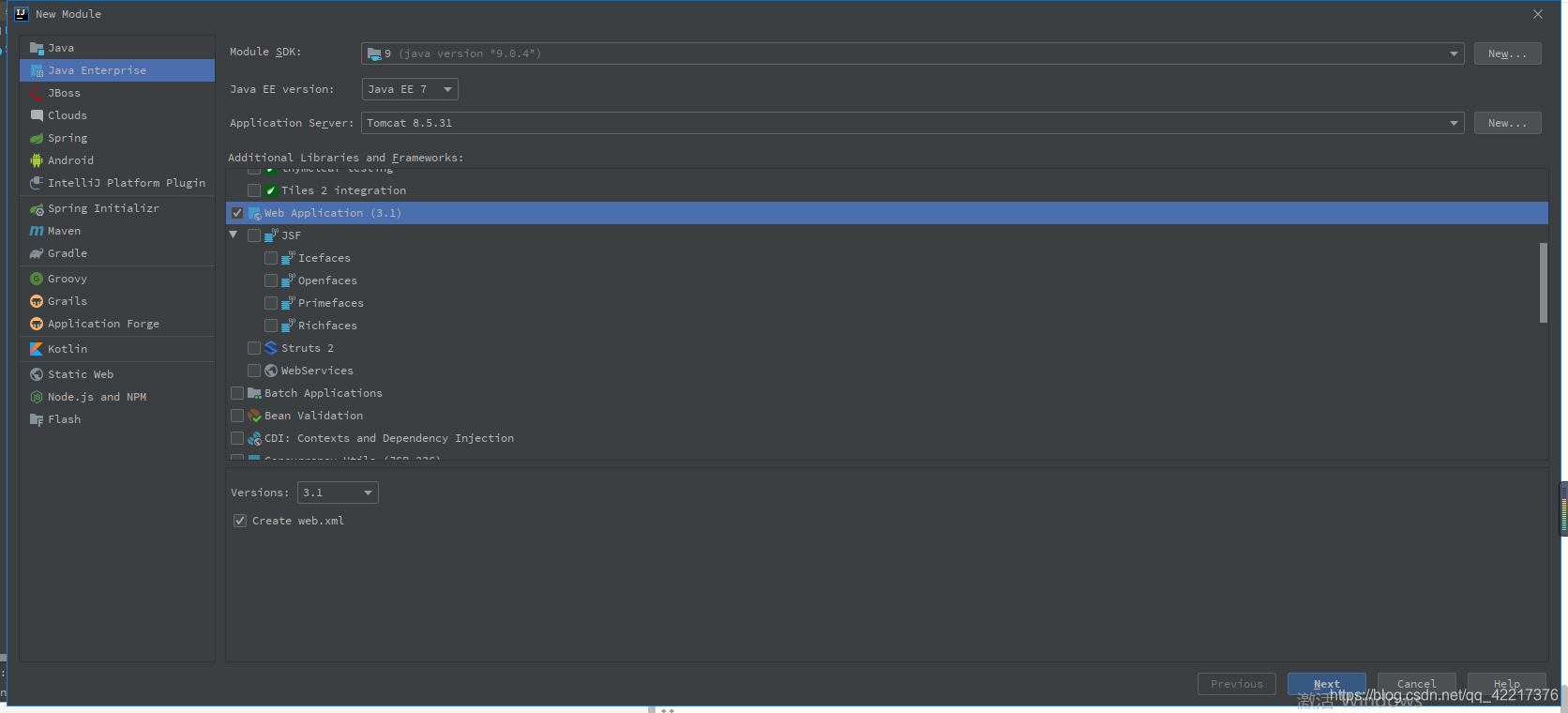Click the Next button
Image resolution: width=1568 pixels, height=713 pixels.
point(1326,684)
